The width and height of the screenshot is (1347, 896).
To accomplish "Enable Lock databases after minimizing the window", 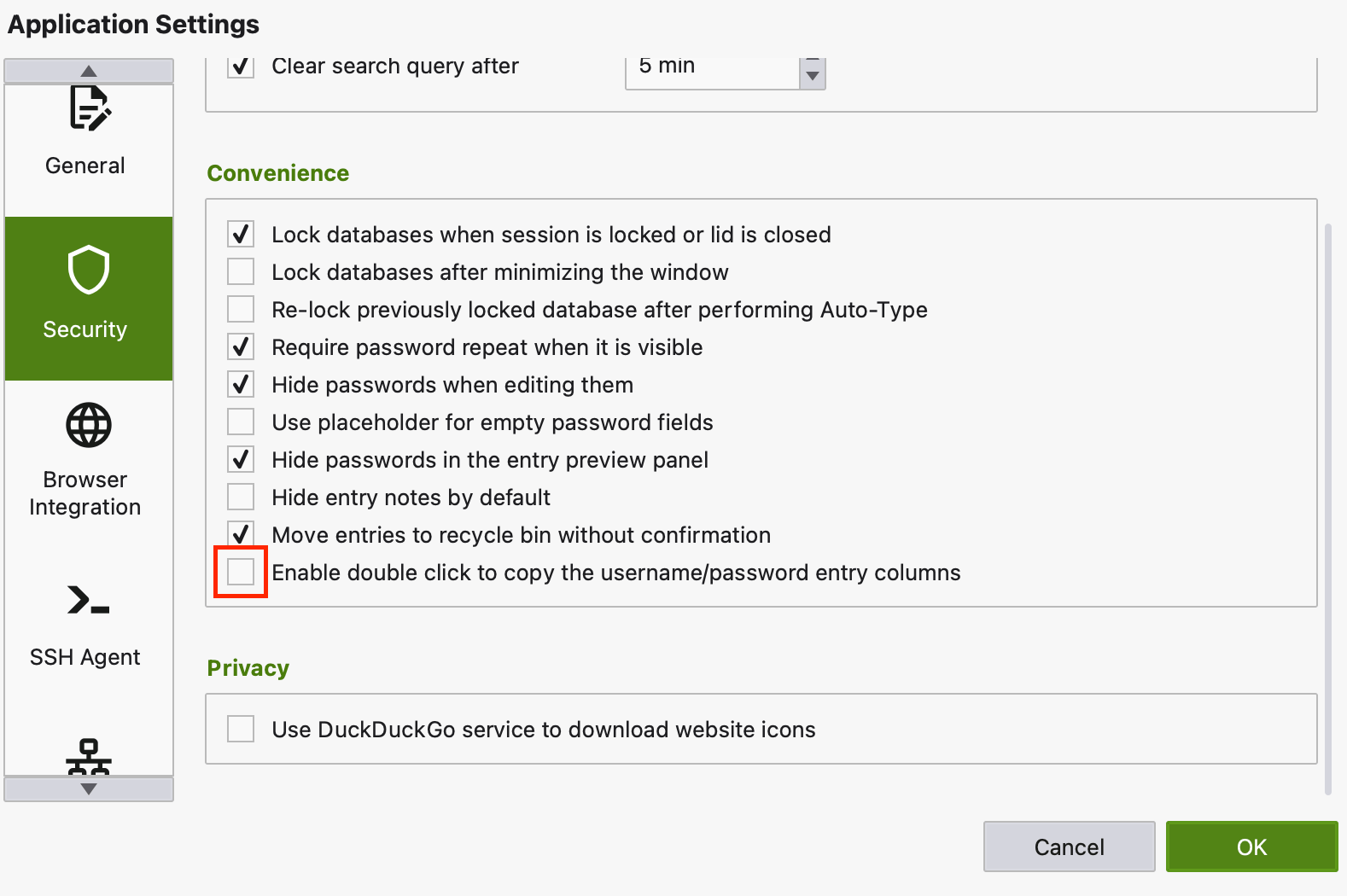I will pyautogui.click(x=241, y=272).
